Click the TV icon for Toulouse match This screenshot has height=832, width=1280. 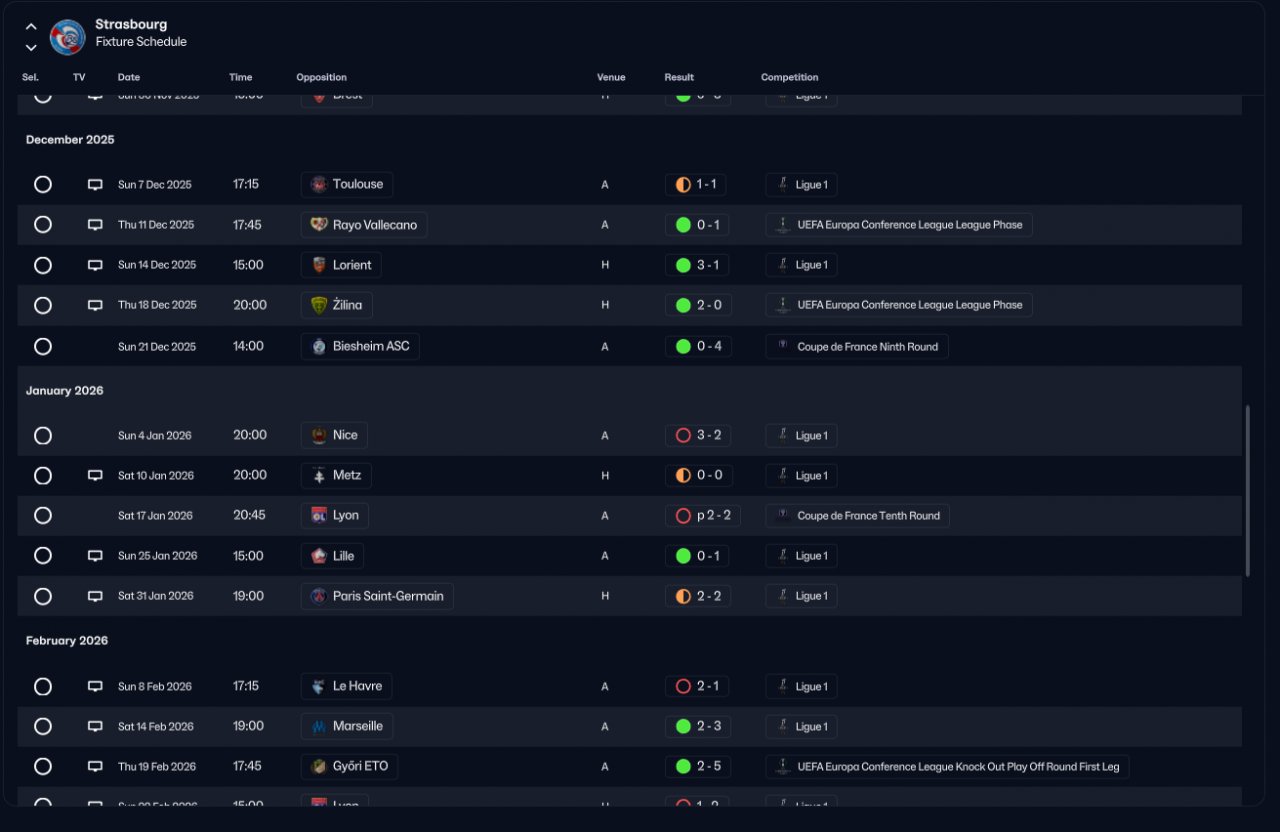[95, 185]
